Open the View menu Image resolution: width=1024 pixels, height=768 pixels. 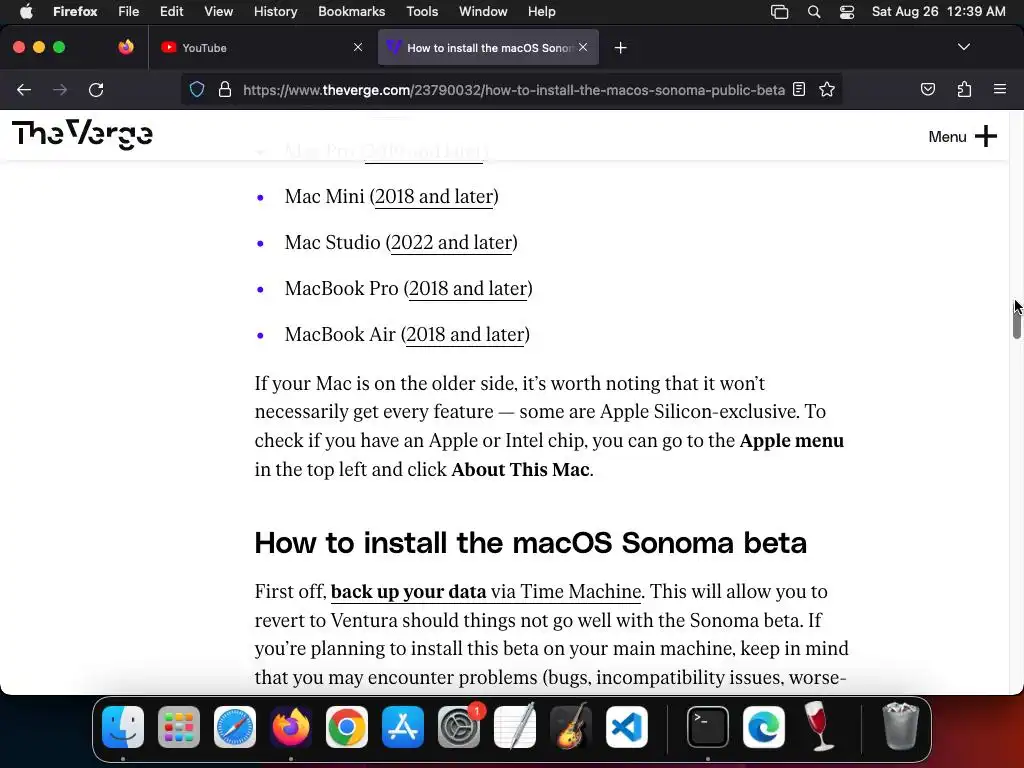click(218, 11)
